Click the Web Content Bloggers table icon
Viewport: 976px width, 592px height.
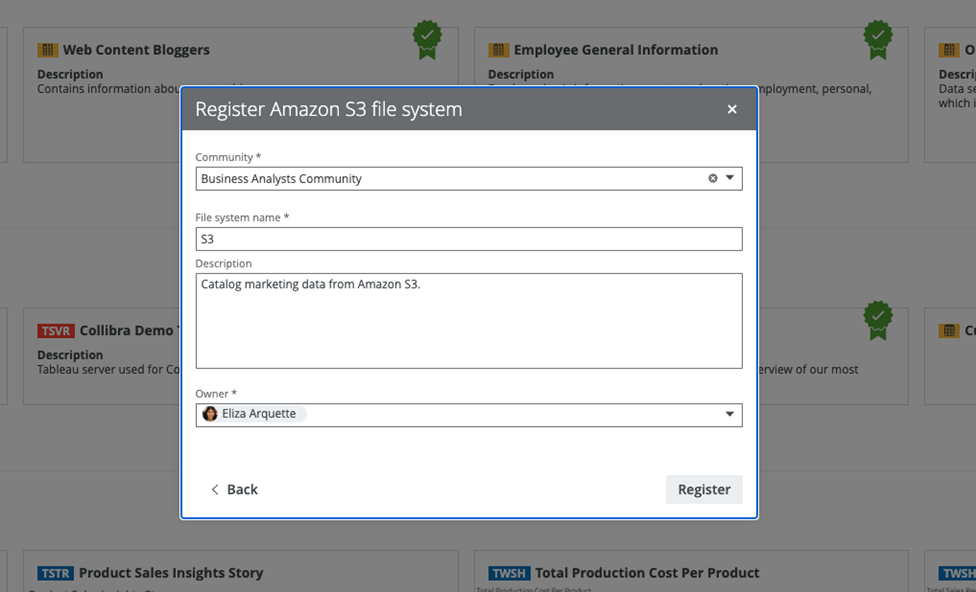tap(48, 50)
